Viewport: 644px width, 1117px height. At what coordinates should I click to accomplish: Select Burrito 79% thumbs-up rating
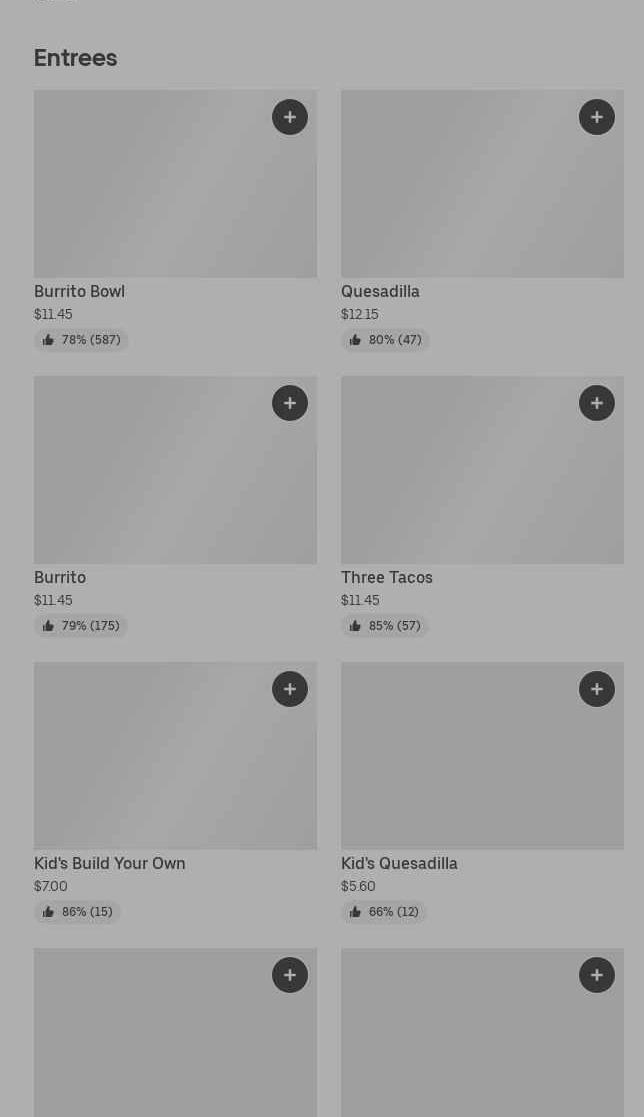tap(81, 626)
